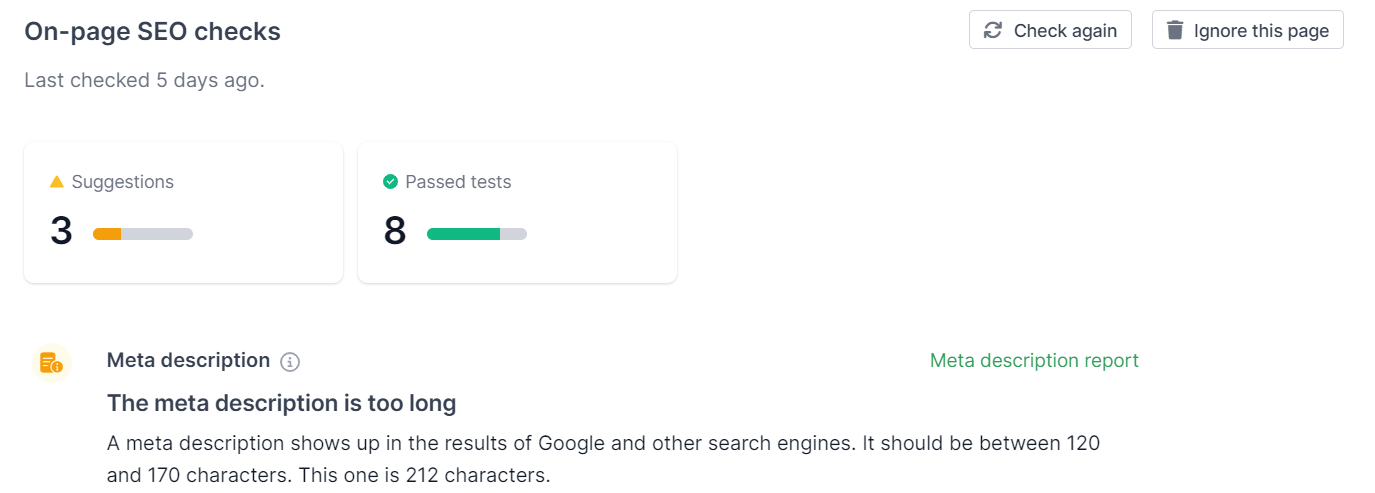Click the refresh icon in Check again

point(993,30)
